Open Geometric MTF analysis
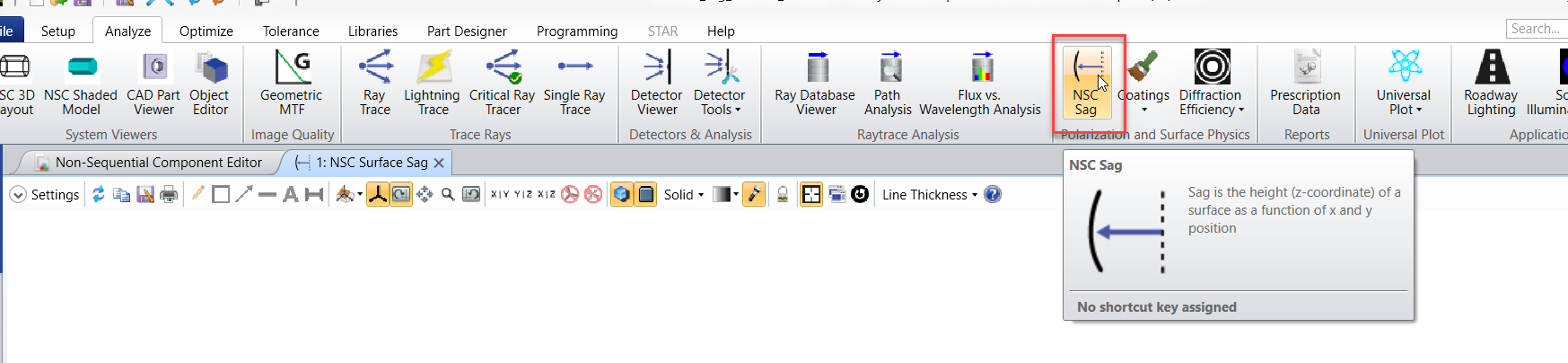 pos(292,84)
